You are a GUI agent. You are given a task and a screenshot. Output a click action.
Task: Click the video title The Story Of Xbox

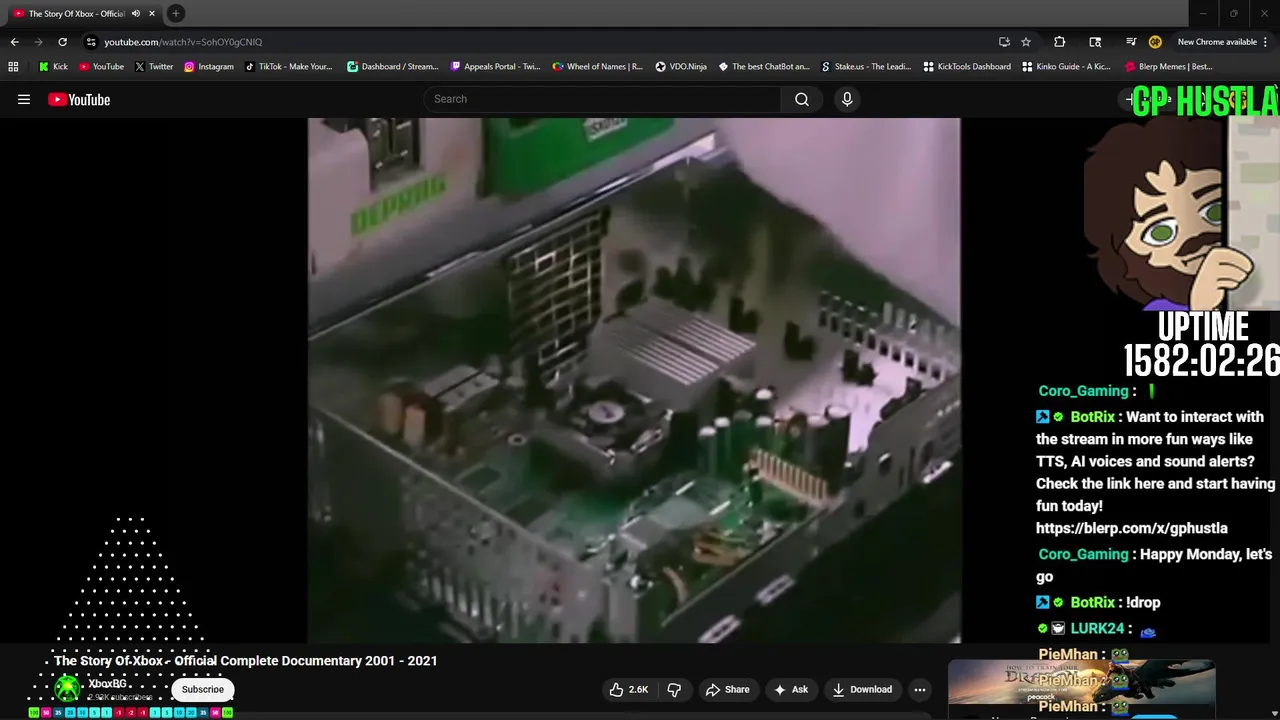[246, 661]
